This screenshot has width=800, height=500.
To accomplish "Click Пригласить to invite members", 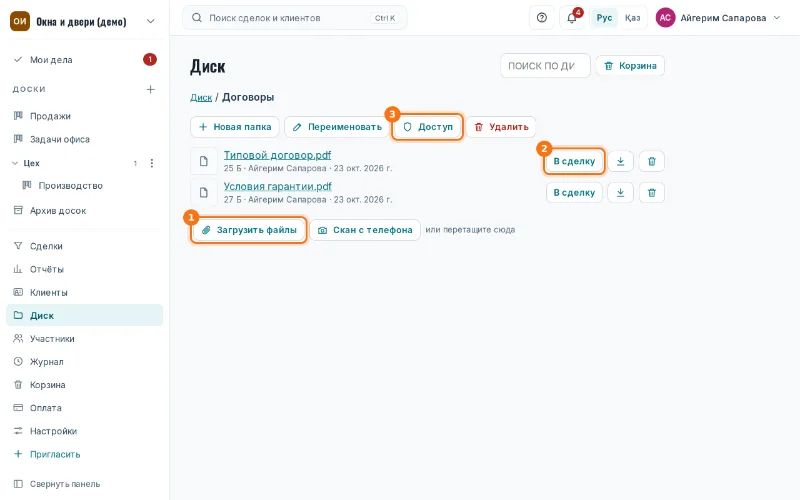I will coord(85,454).
